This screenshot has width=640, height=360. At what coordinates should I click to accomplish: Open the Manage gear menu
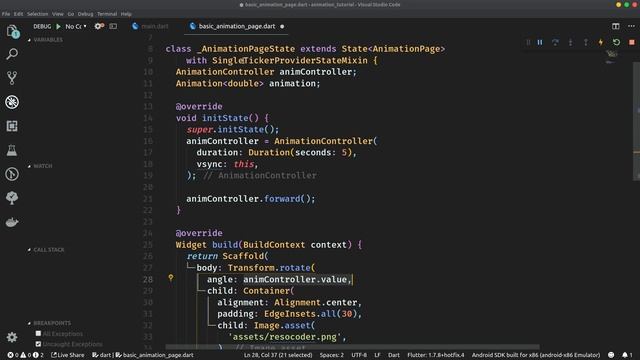pos(12,337)
